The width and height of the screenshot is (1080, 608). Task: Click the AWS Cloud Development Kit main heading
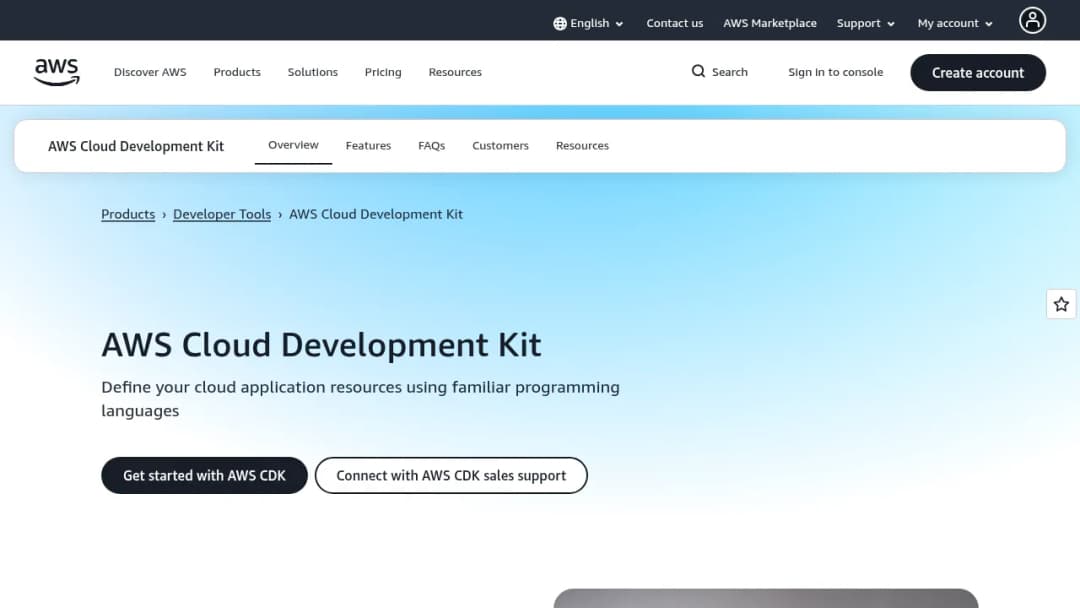point(322,345)
